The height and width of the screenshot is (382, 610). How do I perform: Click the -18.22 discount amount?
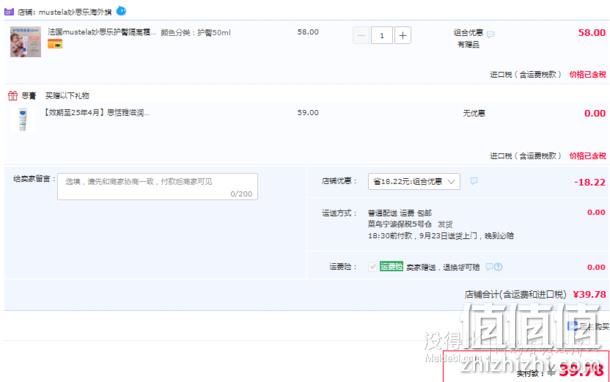click(590, 182)
